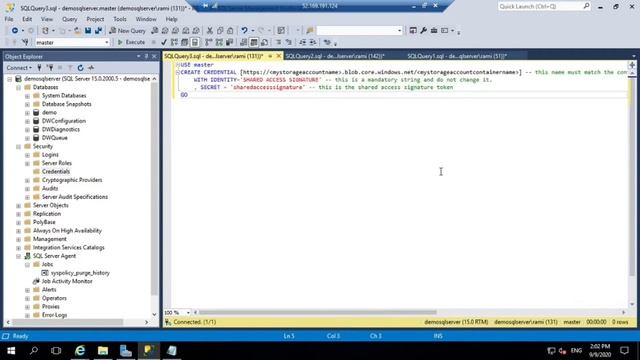Click the Connect Object Explorer plug icon
640x360 pixels.
(x=40, y=68)
